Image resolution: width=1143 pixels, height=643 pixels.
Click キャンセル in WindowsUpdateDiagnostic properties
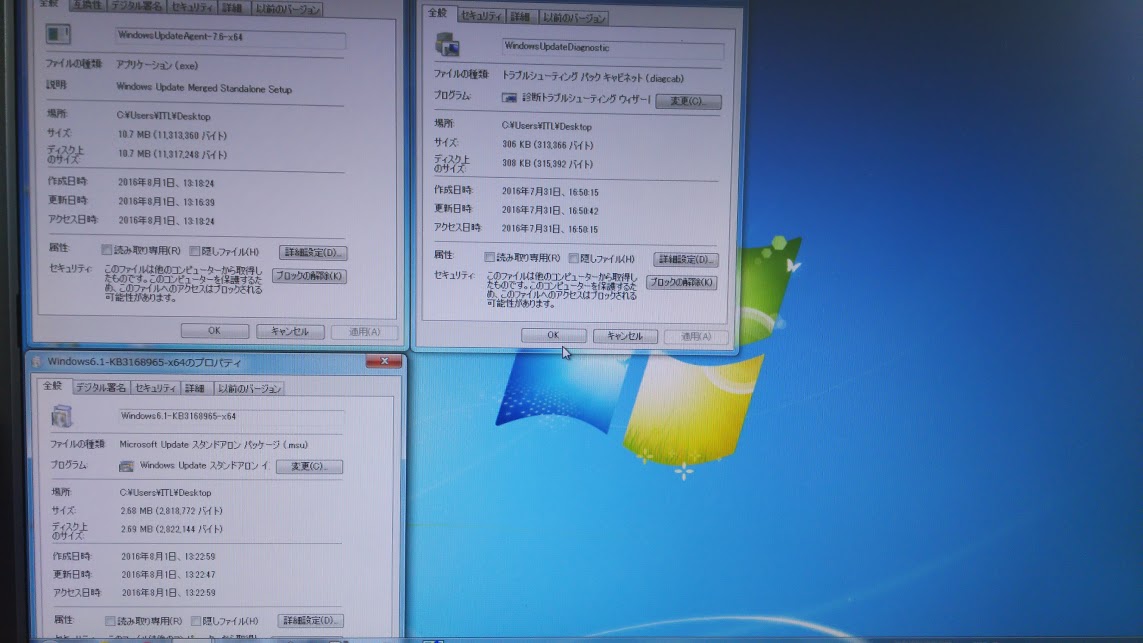coord(625,336)
